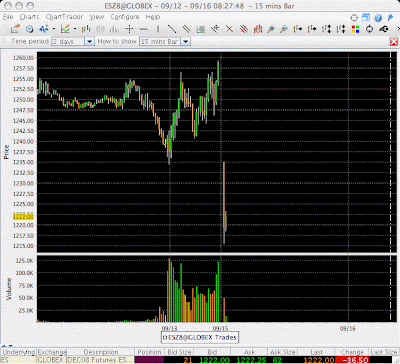Click the ESZ8@GLOBEX Trades legend box

pos(200,337)
